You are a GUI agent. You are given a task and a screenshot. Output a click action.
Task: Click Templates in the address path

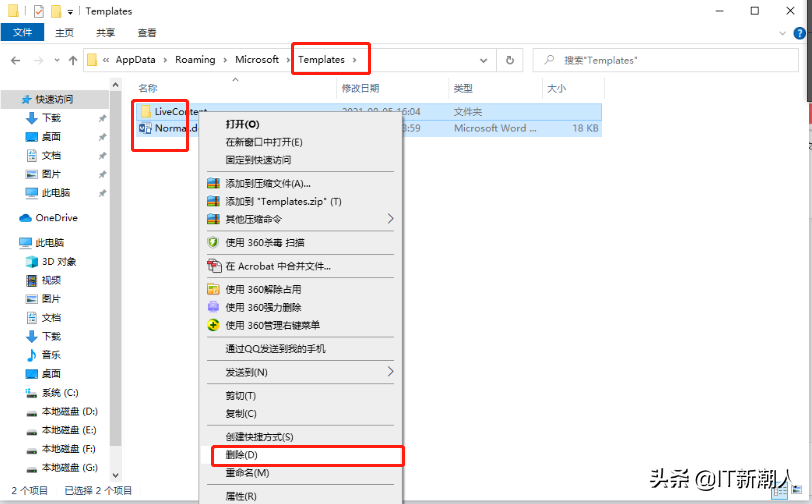click(x=321, y=60)
